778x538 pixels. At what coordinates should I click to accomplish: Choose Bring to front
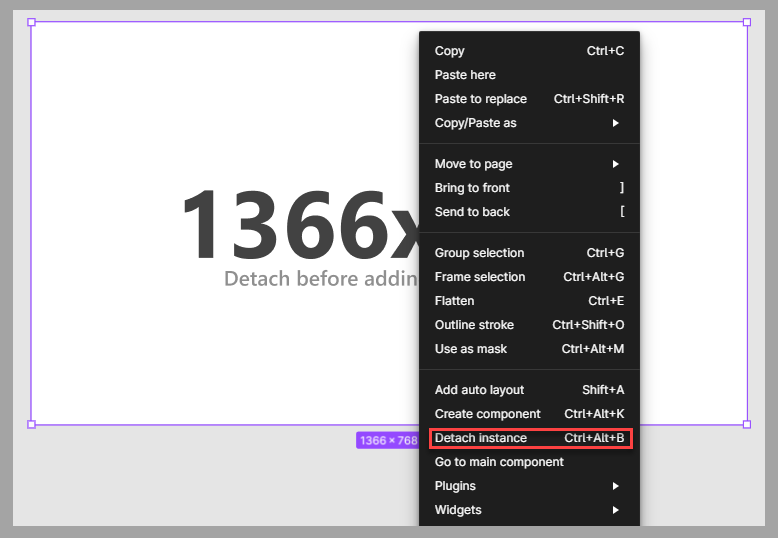[529, 188]
